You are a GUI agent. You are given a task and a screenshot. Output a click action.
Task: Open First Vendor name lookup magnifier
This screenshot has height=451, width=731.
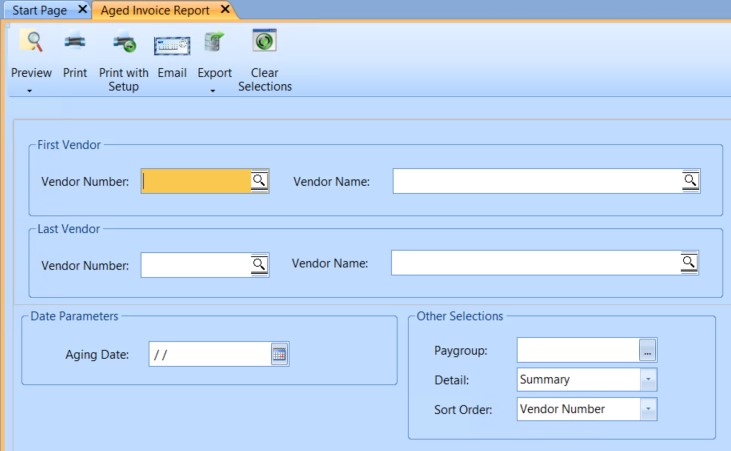pos(690,180)
